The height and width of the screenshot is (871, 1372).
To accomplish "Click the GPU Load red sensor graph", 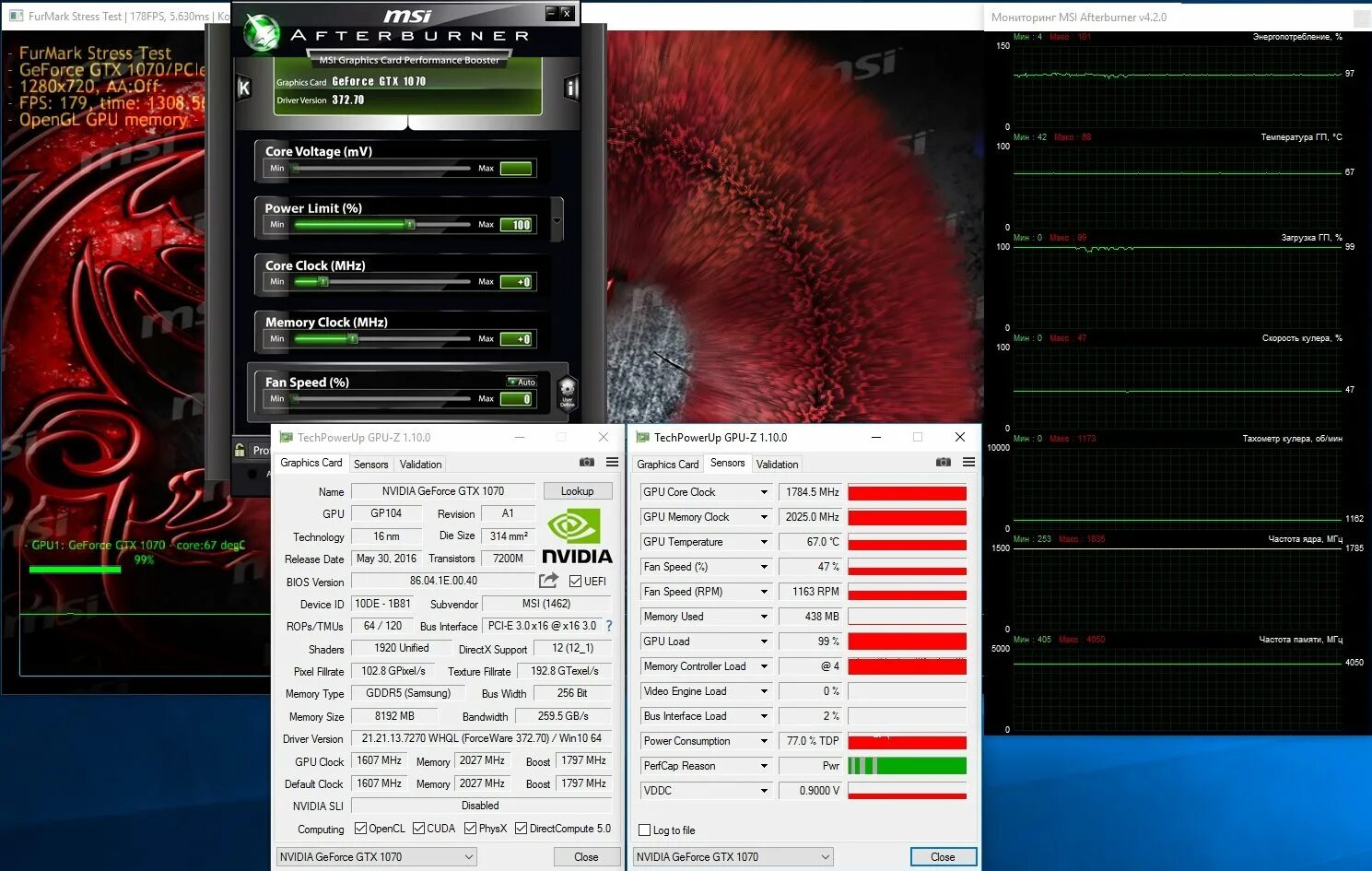I will point(908,641).
